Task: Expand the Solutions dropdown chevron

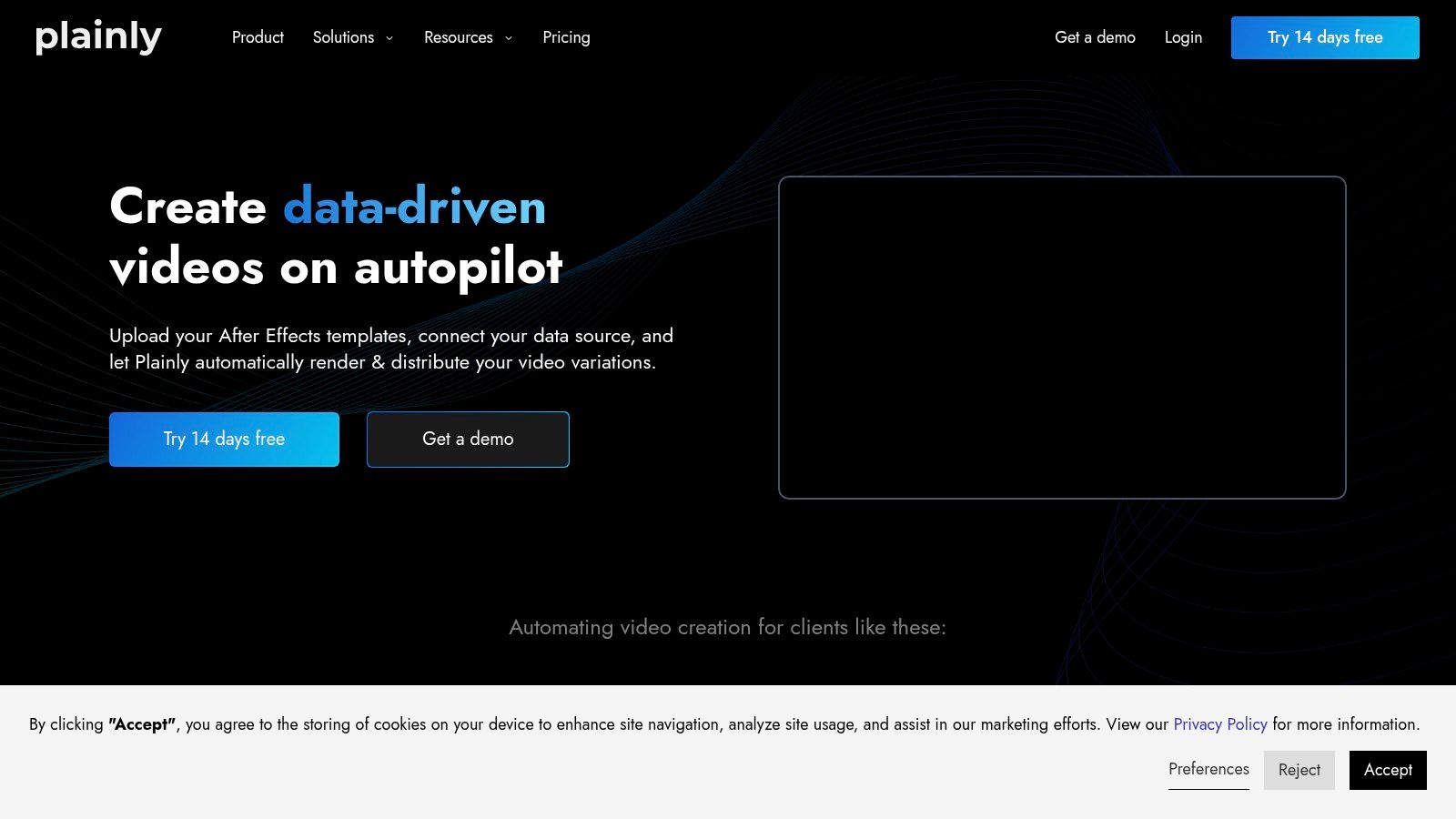Action: coord(389,38)
